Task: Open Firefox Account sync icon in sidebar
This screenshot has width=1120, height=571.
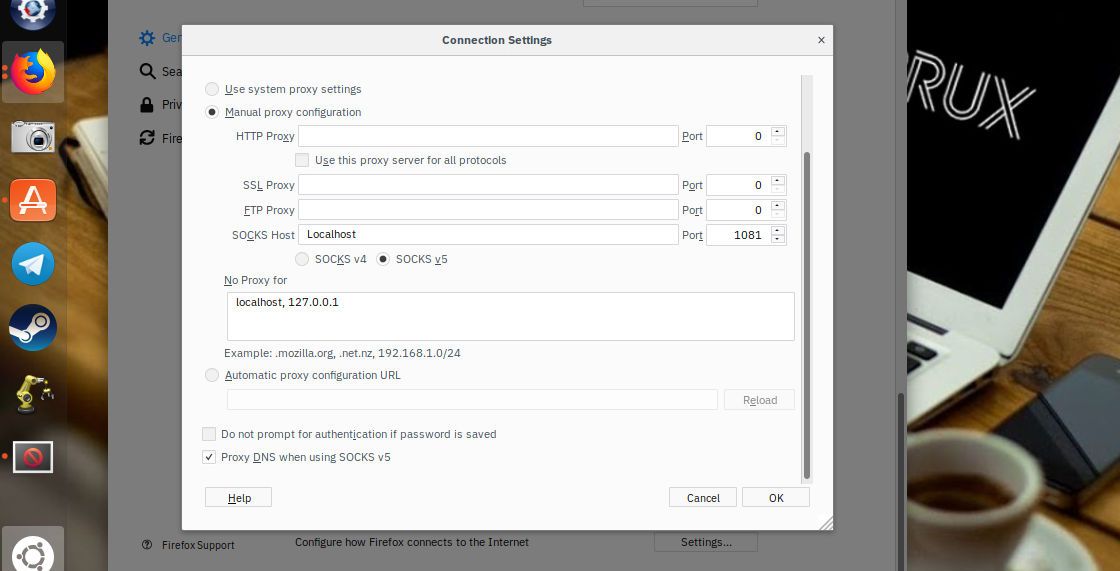Action: point(147,138)
